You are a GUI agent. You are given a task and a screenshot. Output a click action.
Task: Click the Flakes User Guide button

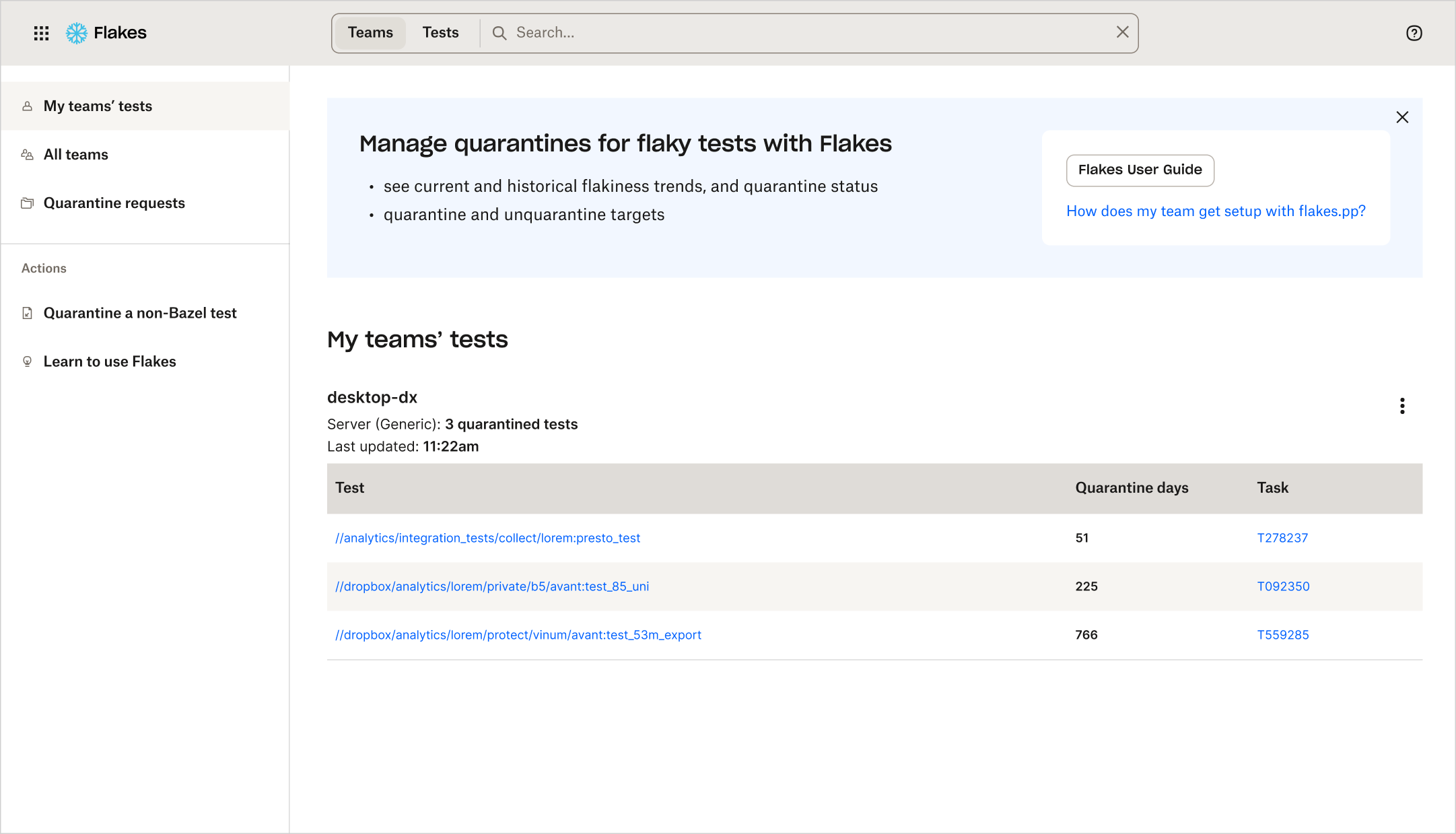coord(1140,170)
